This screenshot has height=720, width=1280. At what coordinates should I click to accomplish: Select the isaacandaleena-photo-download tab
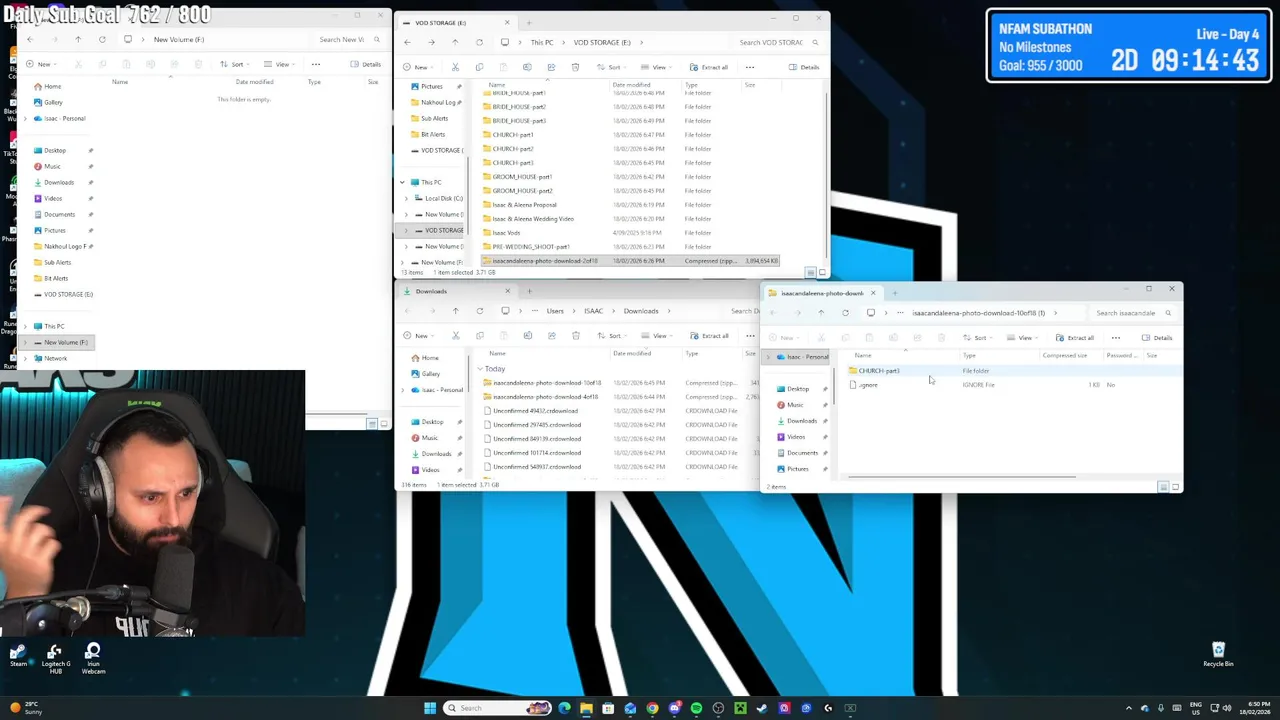(x=822, y=293)
